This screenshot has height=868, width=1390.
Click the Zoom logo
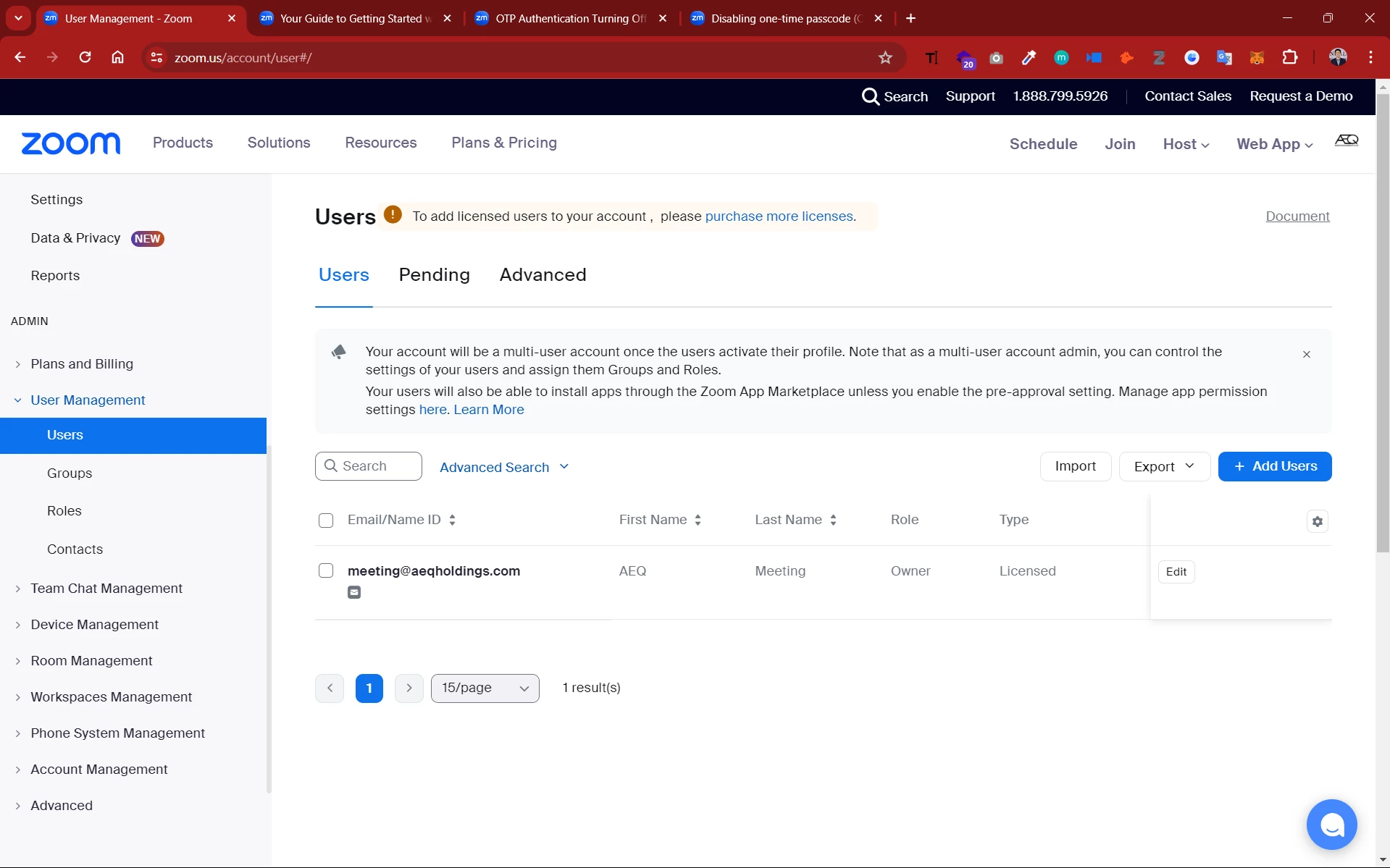pos(71,143)
